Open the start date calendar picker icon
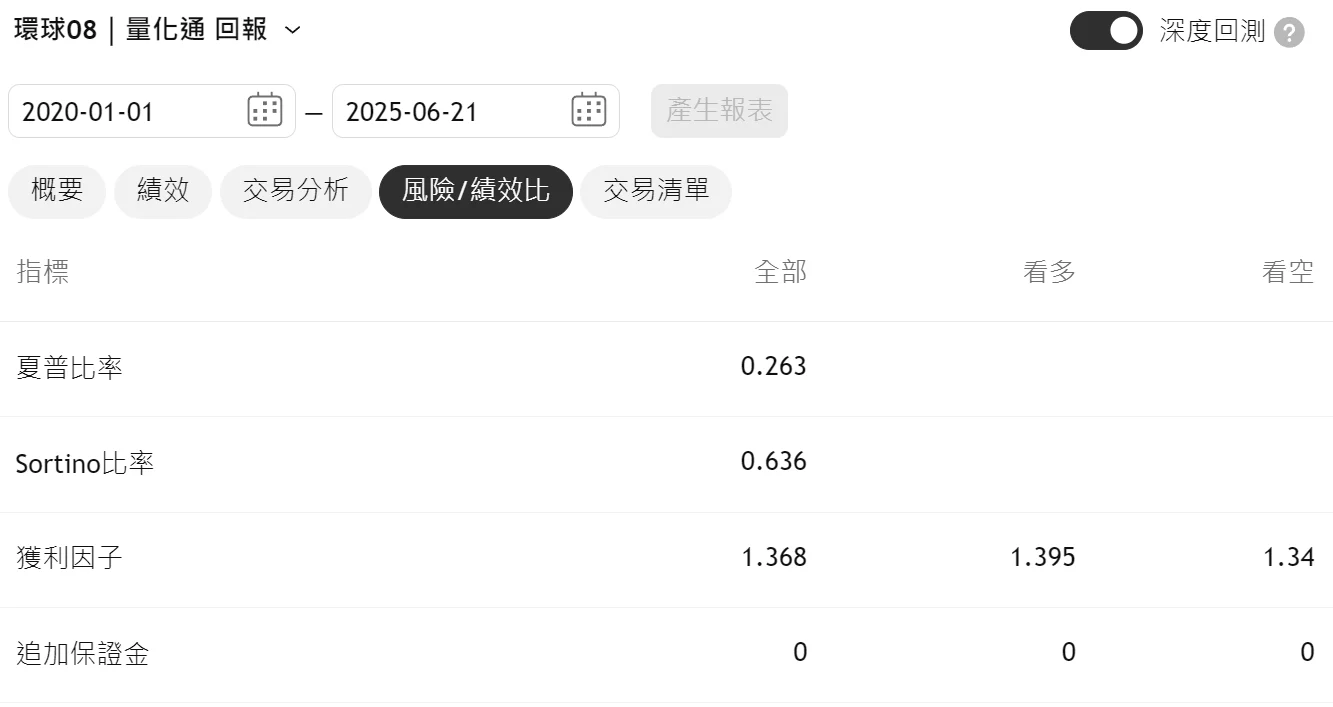1333x707 pixels. 265,110
